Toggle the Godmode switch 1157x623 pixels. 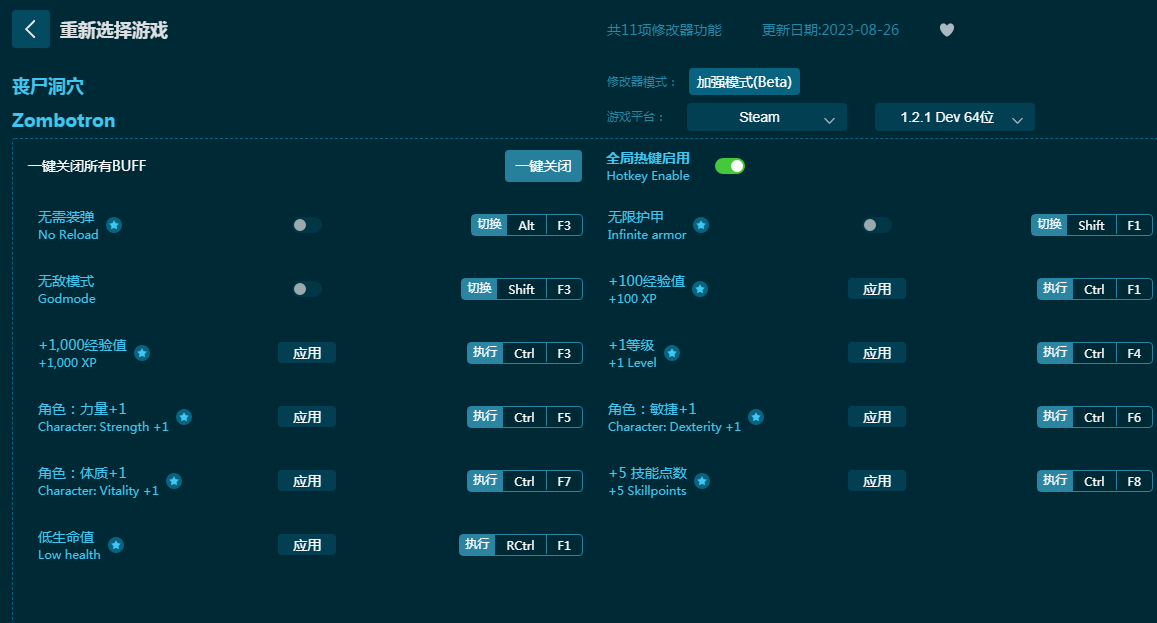[x=306, y=289]
